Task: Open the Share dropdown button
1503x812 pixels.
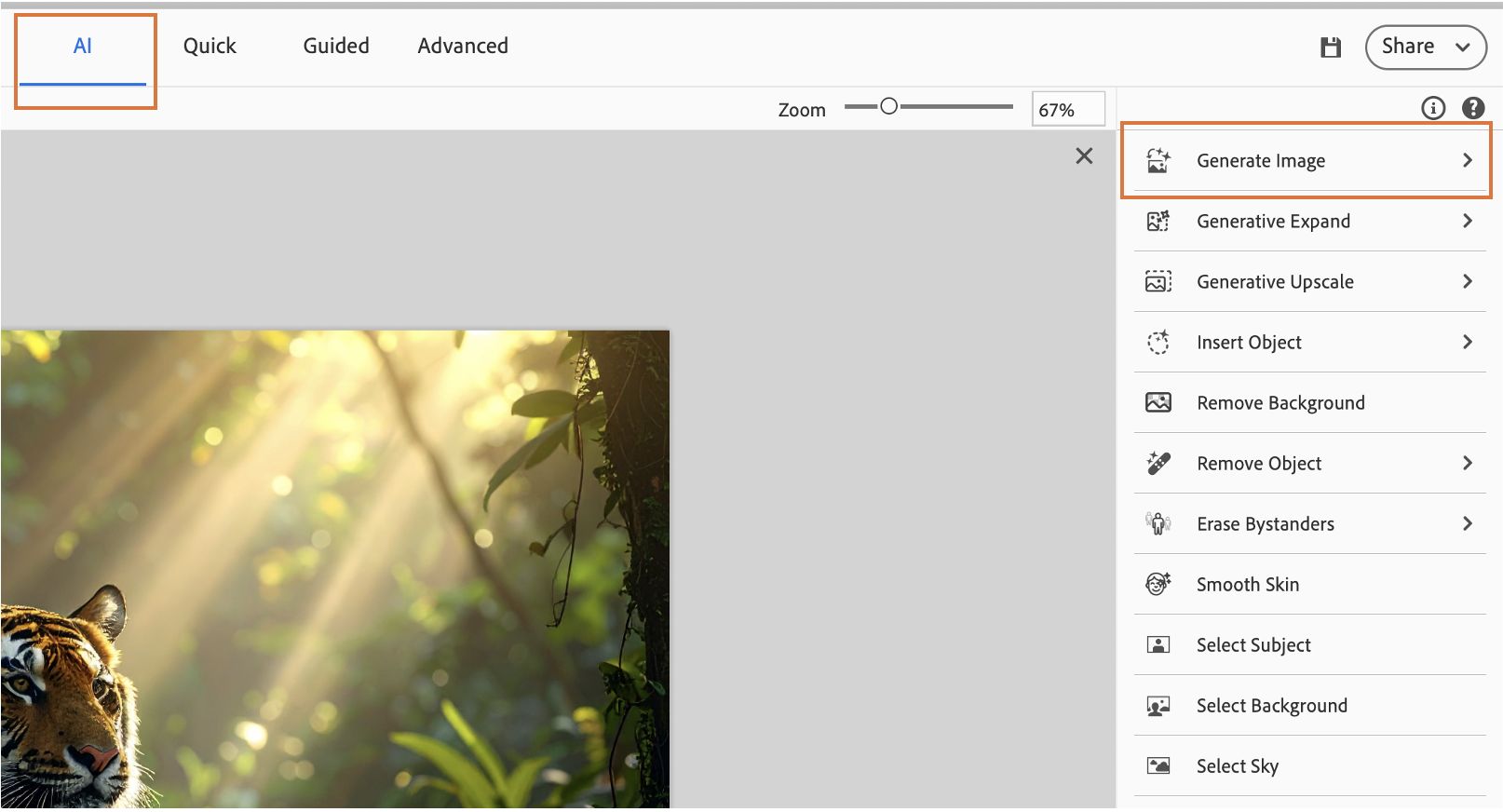Action: [1426, 47]
